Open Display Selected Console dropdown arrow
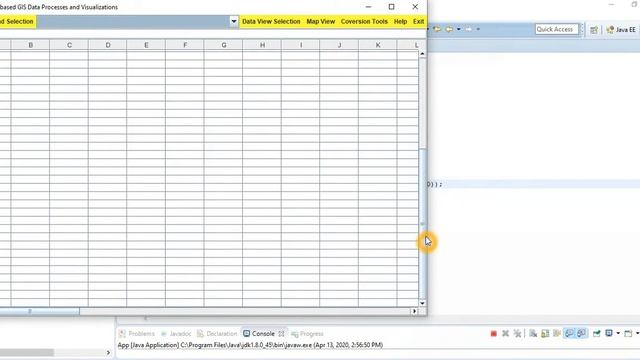Image resolution: width=640 pixels, height=360 pixels. pyautogui.click(x=618, y=333)
